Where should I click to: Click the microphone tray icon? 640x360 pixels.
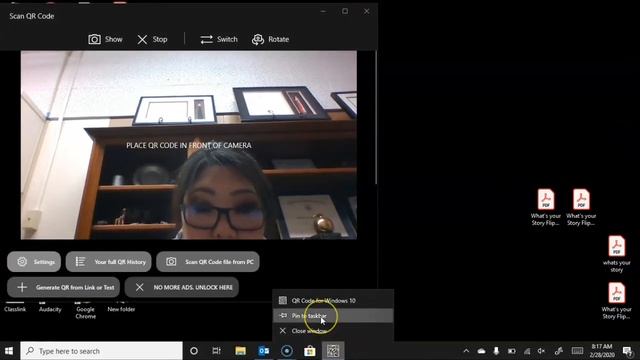(496, 351)
